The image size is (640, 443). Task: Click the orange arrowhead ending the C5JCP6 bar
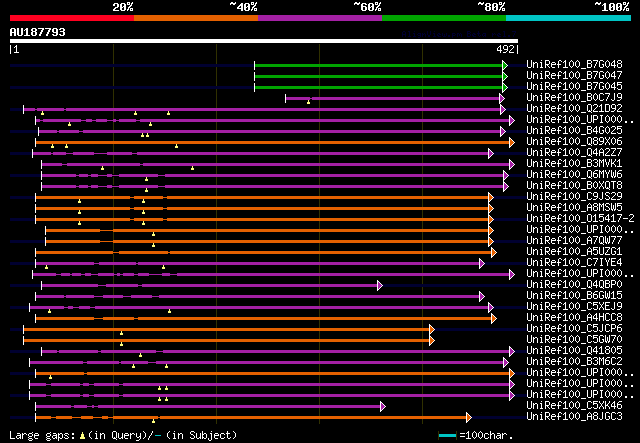click(432, 329)
